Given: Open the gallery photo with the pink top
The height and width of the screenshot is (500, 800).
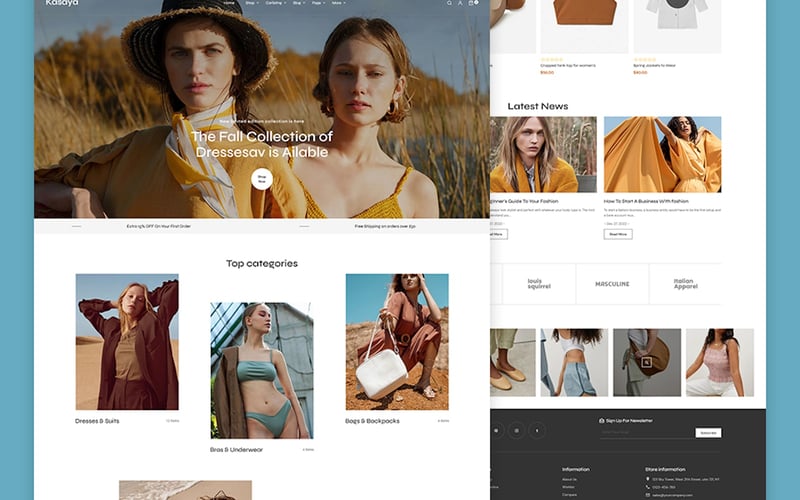Looking at the screenshot, I should click(719, 362).
